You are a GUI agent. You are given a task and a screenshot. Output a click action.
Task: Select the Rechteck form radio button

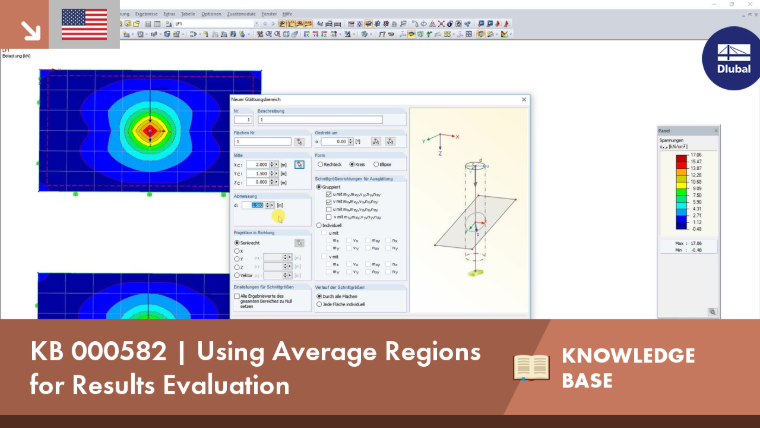[320, 164]
